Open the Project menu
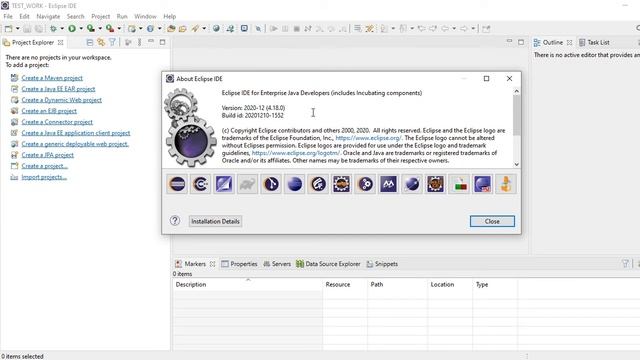Viewport: 640px width, 360px height. click(100, 16)
